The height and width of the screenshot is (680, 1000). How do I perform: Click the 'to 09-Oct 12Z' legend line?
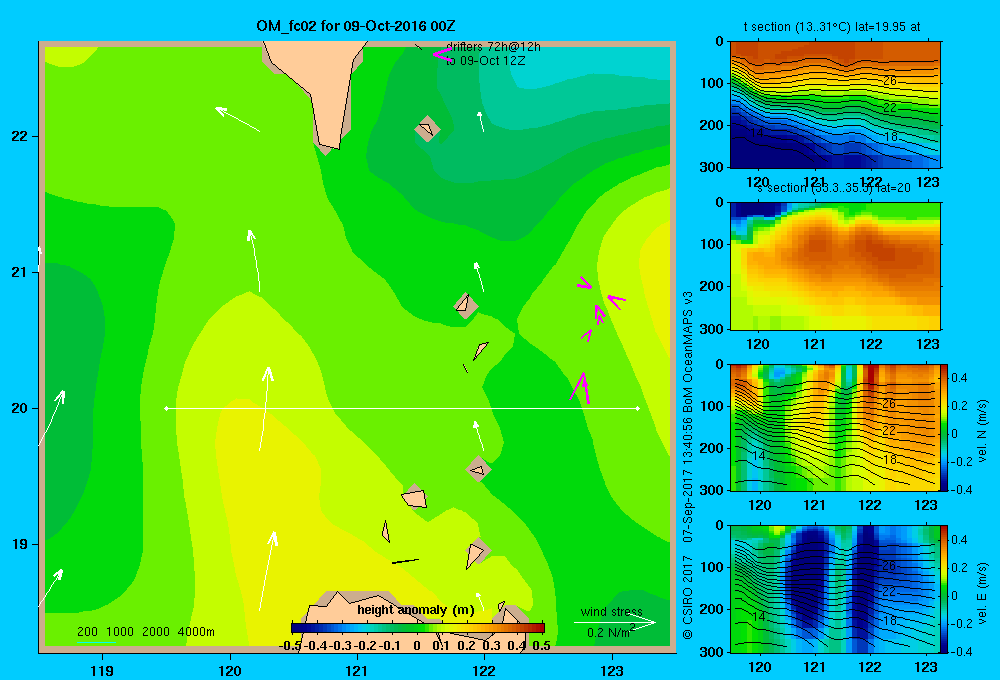pyautogui.click(x=485, y=61)
